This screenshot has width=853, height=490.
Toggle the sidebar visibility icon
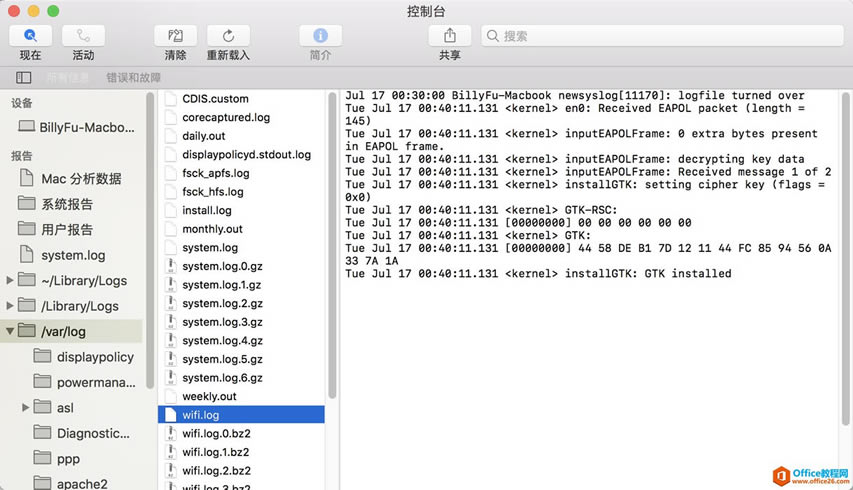click(x=23, y=78)
